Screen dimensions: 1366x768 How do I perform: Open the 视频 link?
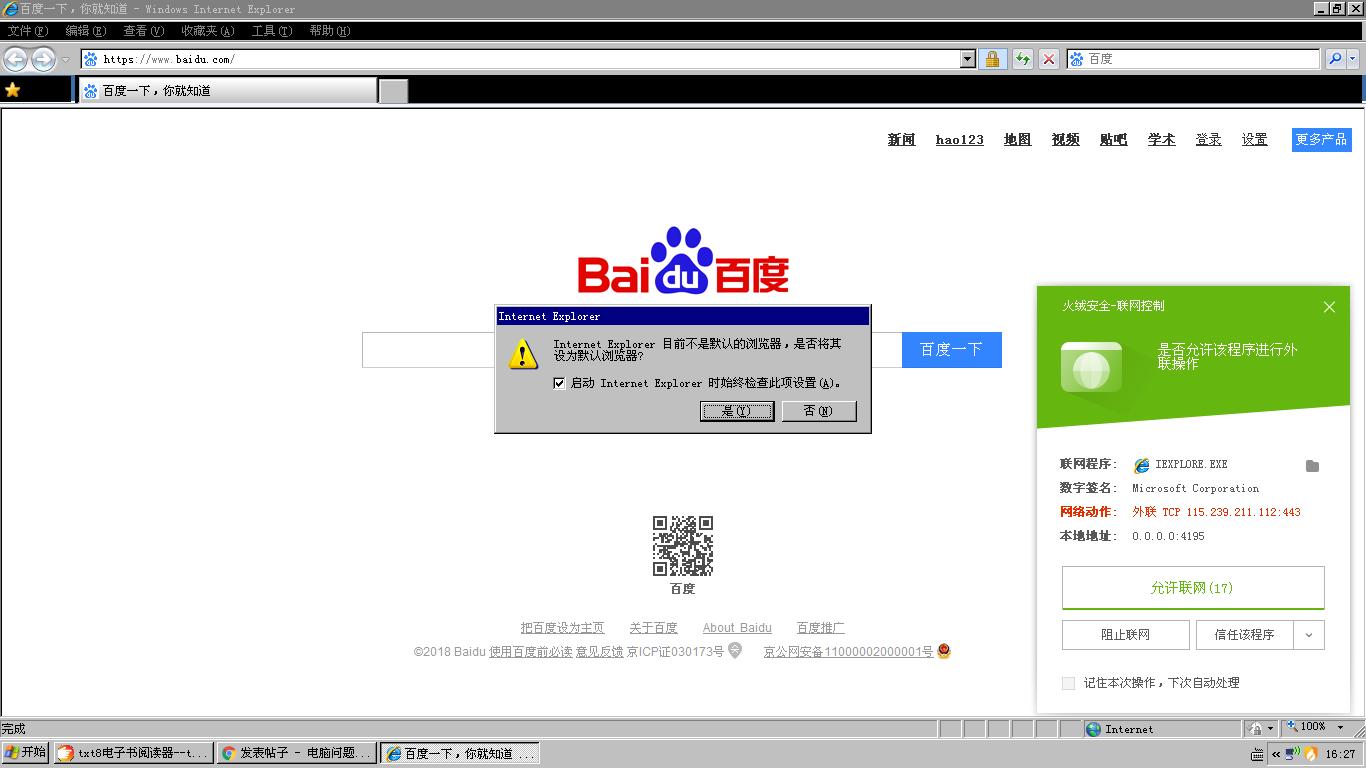tap(1065, 140)
